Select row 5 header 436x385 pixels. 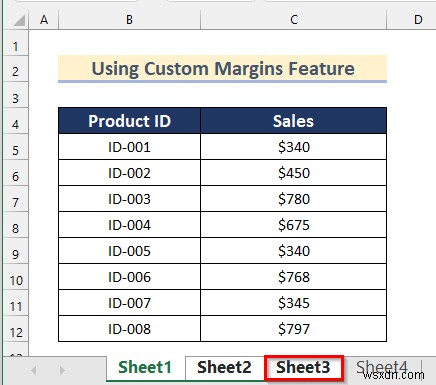[x=15, y=147]
